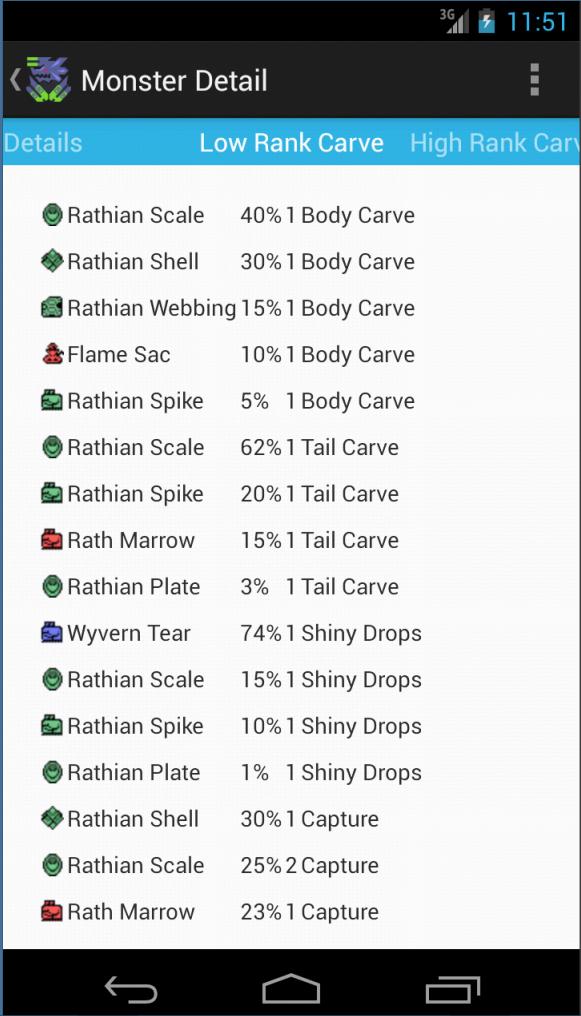Tap the red Flame Sac icon

[52, 354]
